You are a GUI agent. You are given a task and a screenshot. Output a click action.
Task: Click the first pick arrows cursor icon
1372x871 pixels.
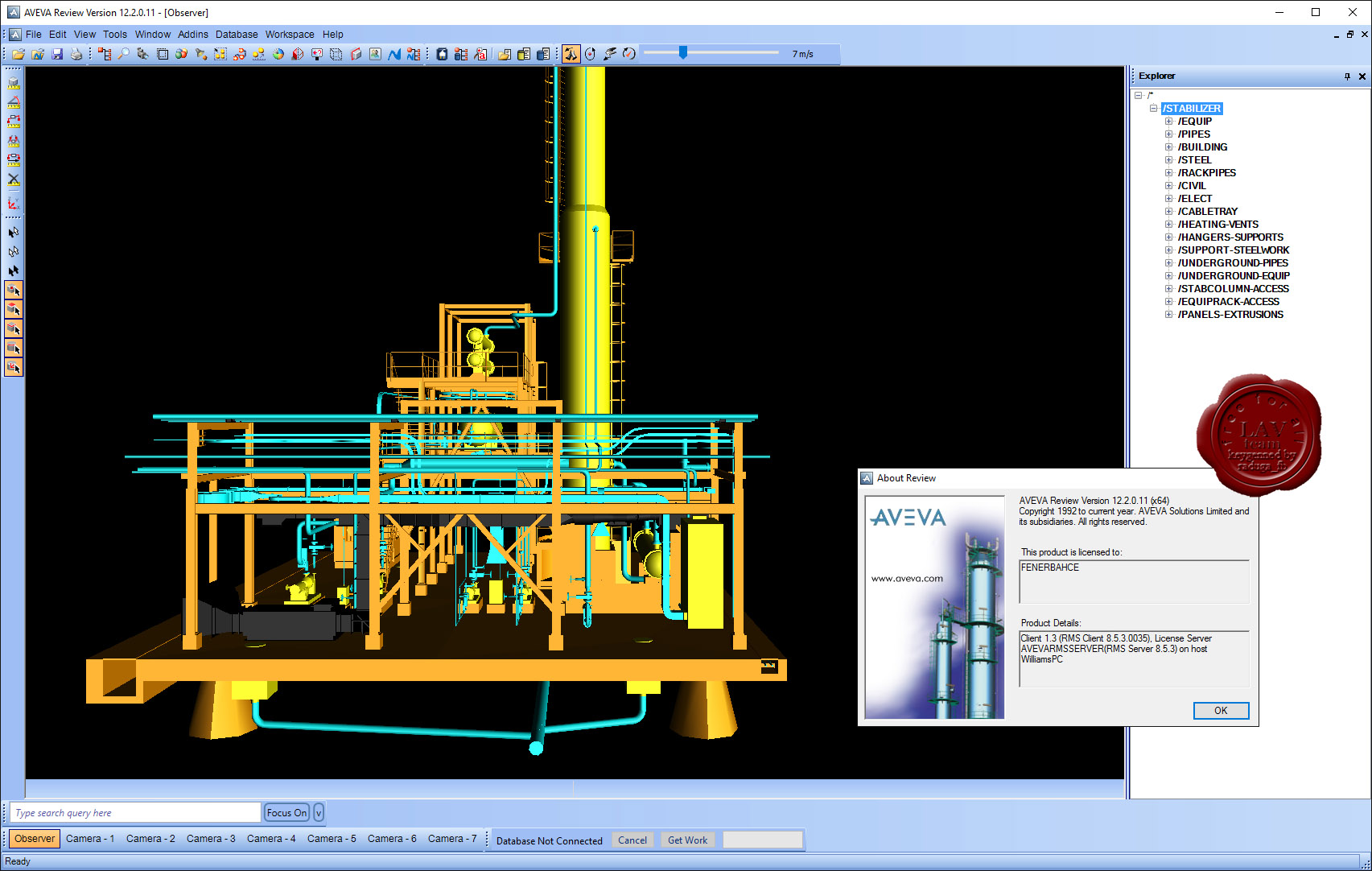coord(14,232)
